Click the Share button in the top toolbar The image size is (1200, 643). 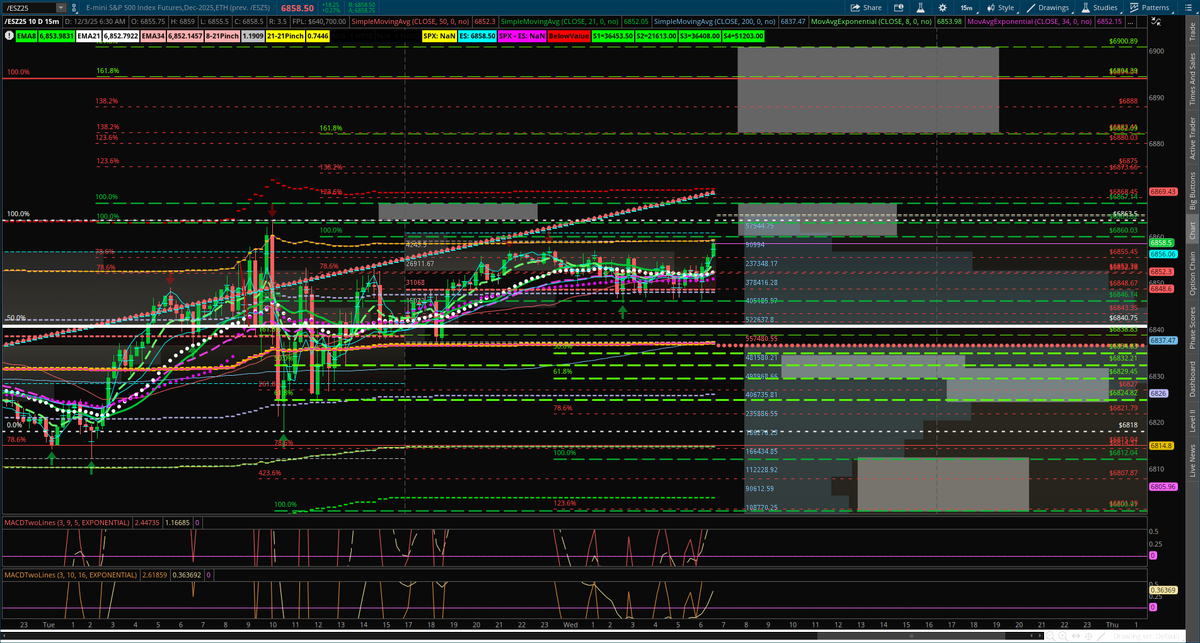coord(866,8)
